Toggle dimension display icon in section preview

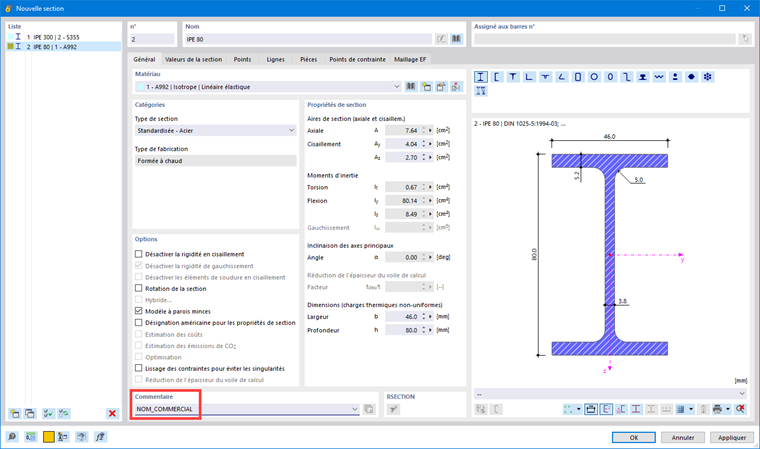[x=591, y=409]
